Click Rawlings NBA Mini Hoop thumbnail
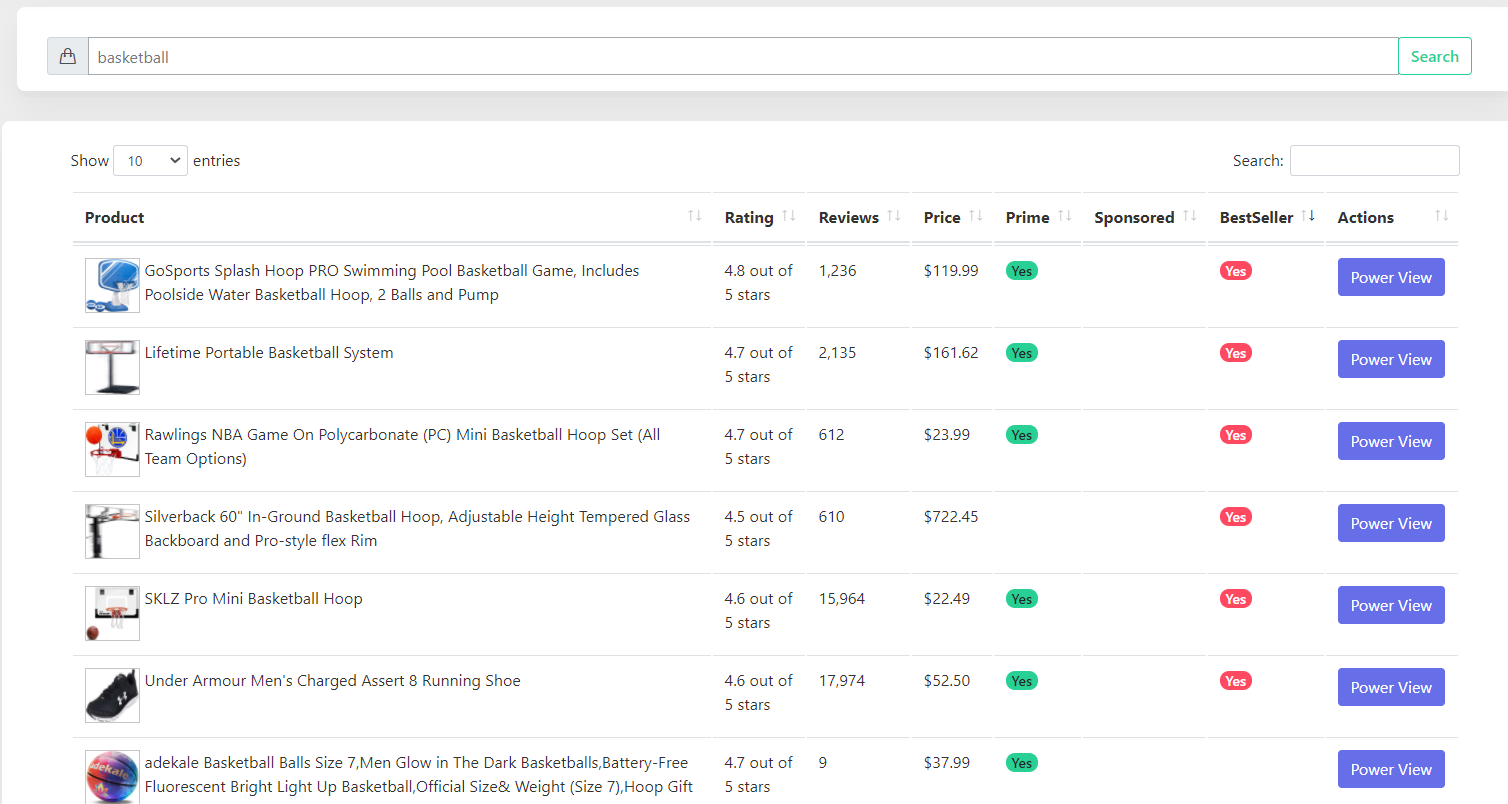The height and width of the screenshot is (804, 1508). coord(112,450)
